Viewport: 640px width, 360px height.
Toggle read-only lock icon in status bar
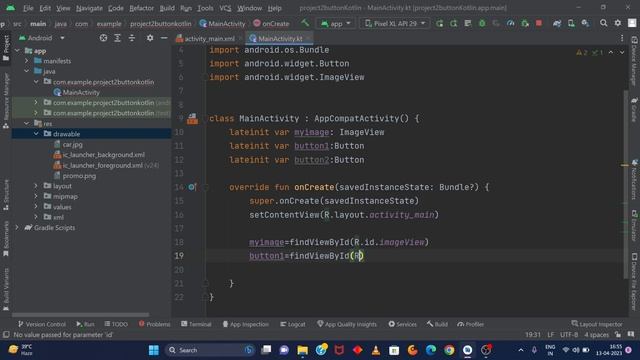[618, 335]
